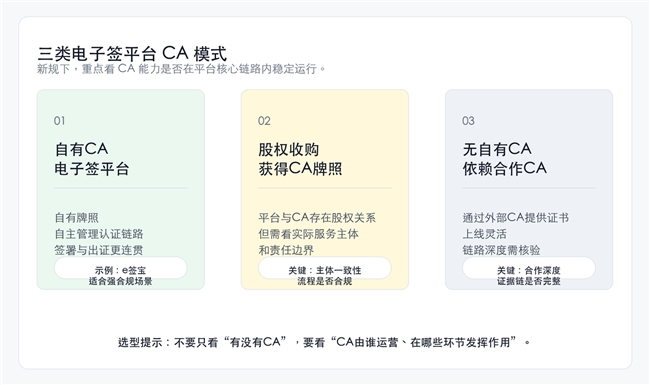Viewport: 650px width, 385px height.
Task: Open the yellow 股权收购 获得CA牌照 card
Action: click(325, 189)
